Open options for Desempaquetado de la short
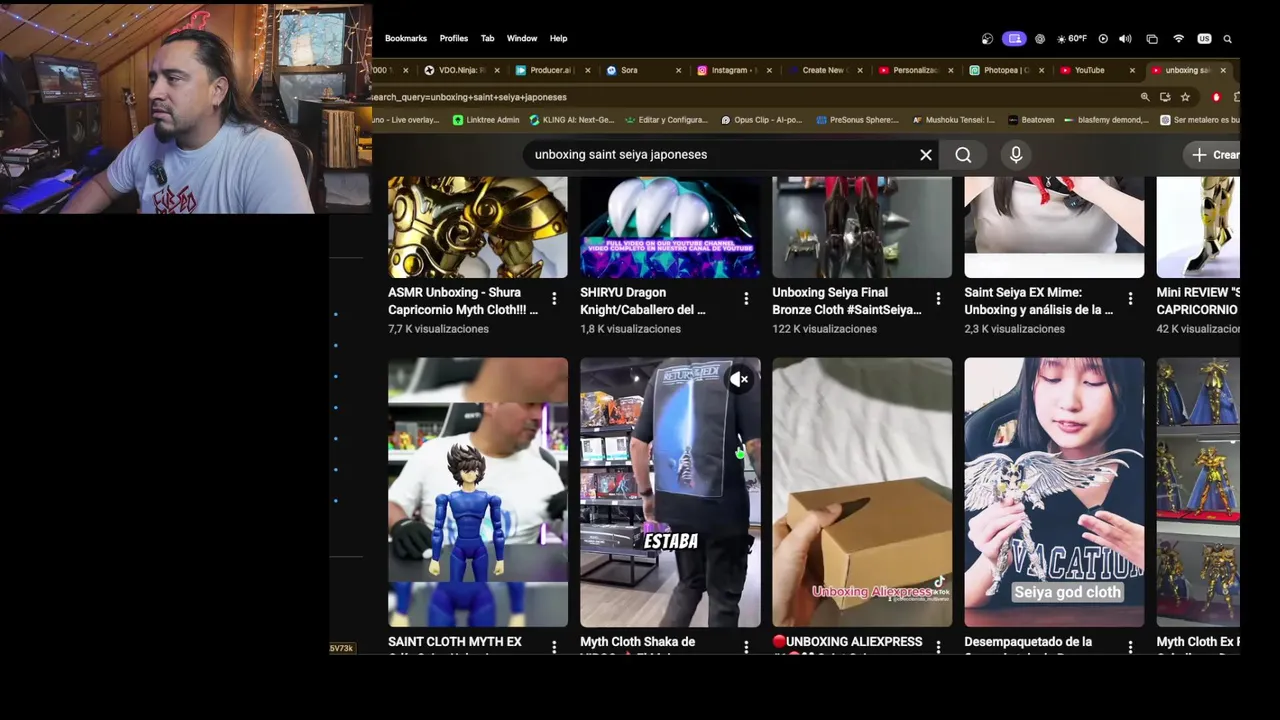 1130,647
